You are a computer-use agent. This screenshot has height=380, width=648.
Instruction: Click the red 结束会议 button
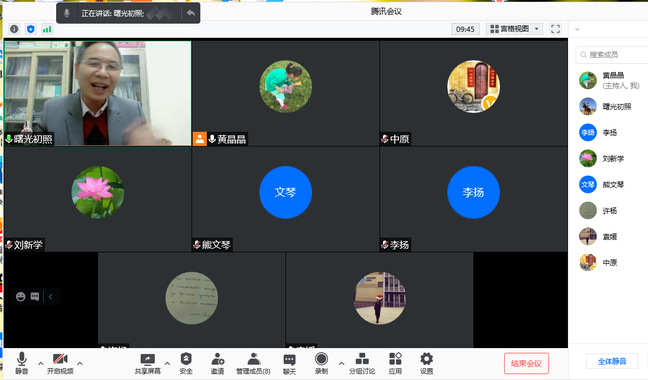click(x=526, y=363)
